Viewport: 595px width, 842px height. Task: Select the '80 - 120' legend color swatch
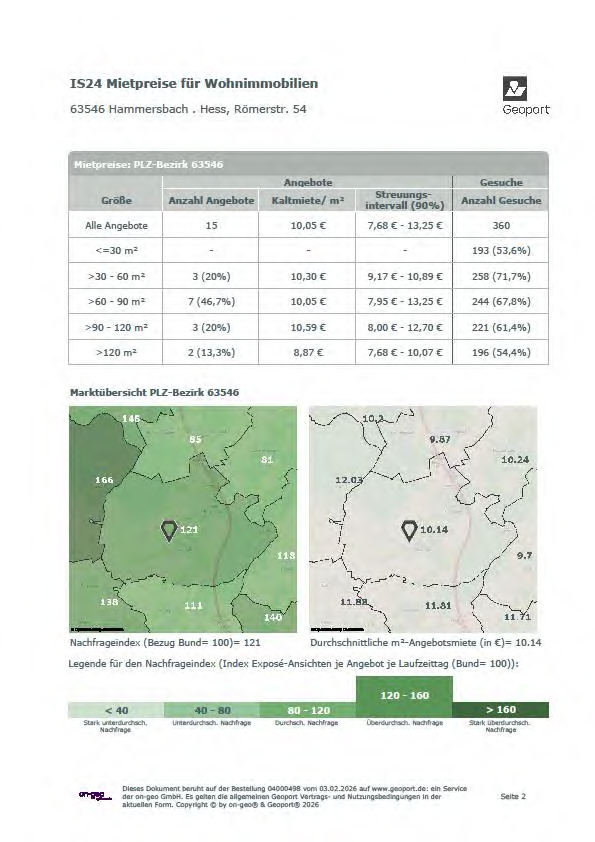[x=308, y=710]
